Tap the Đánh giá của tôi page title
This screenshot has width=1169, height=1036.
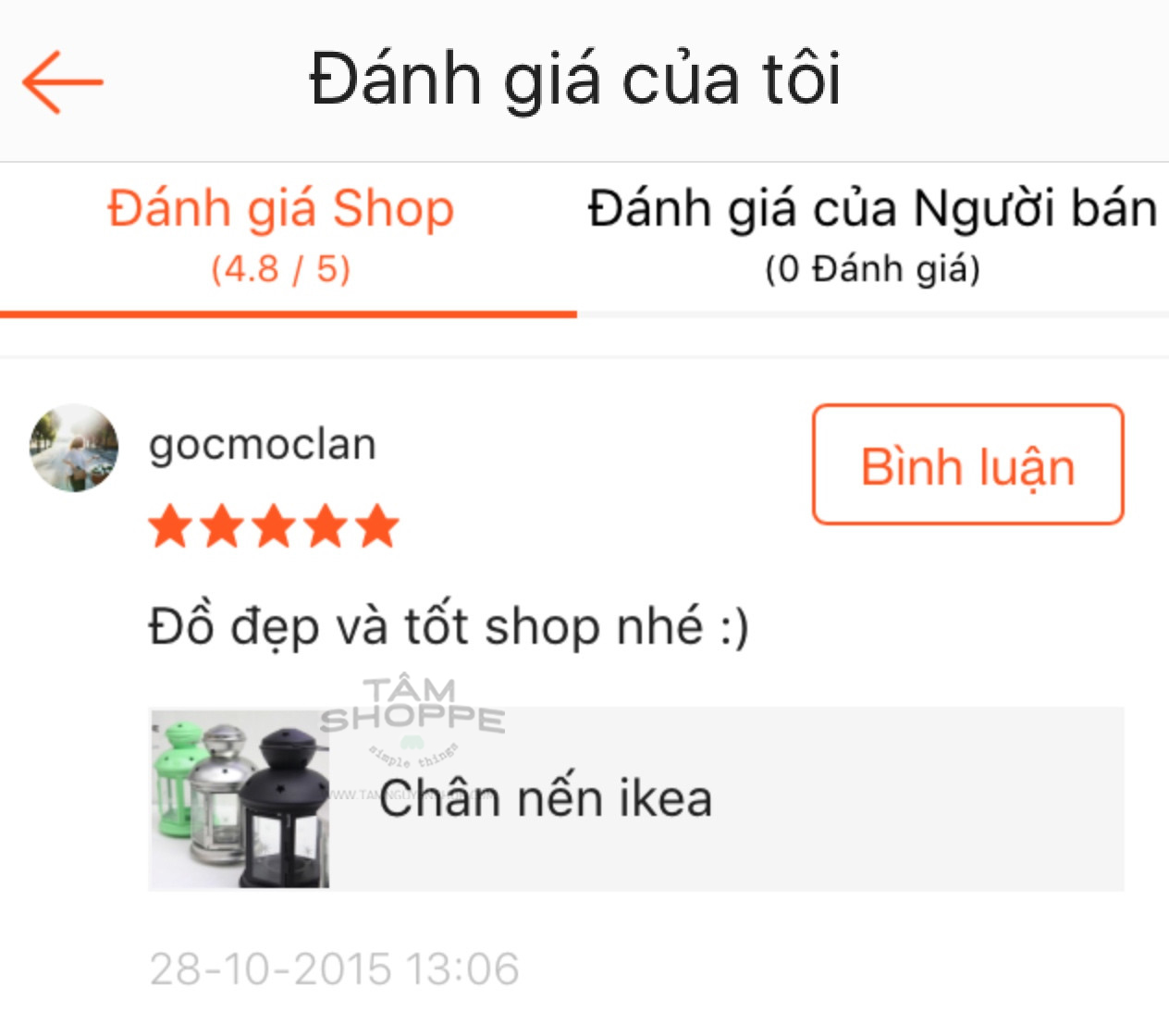click(575, 80)
